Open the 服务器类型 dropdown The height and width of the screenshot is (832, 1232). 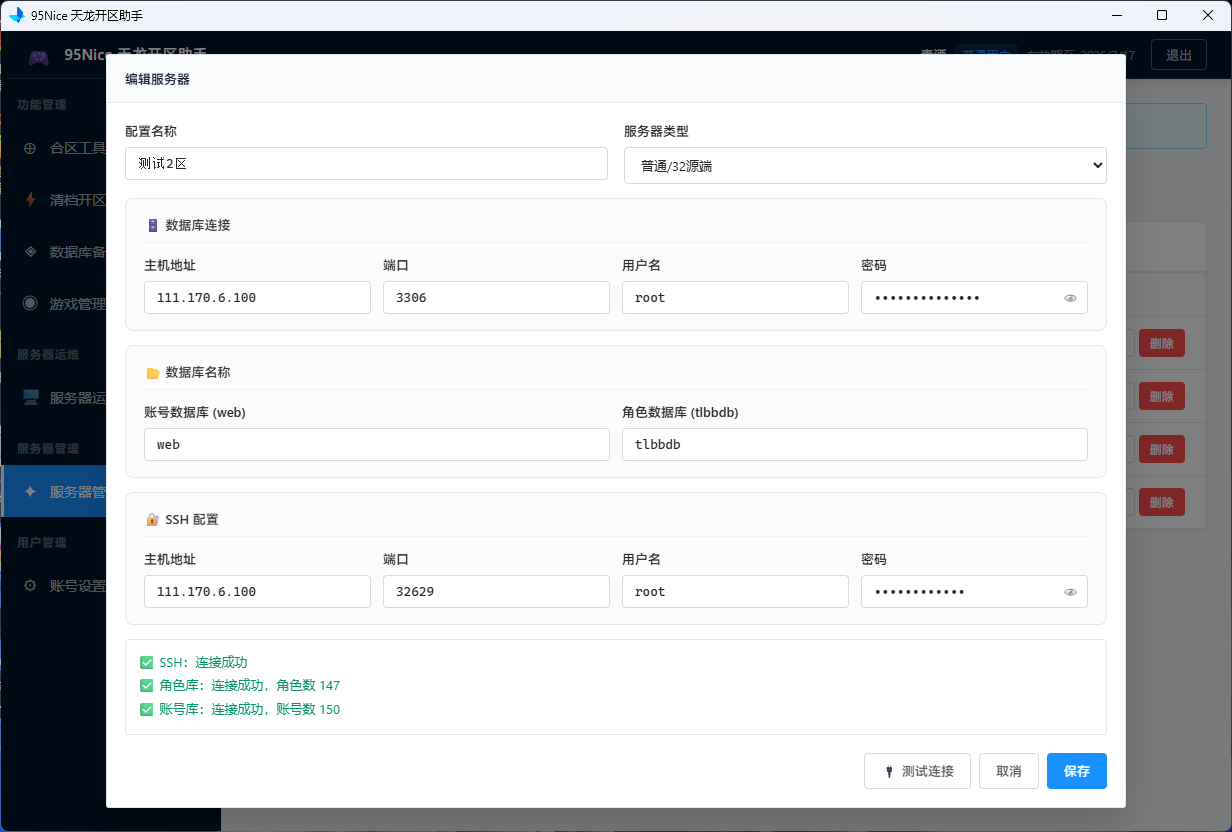point(865,166)
